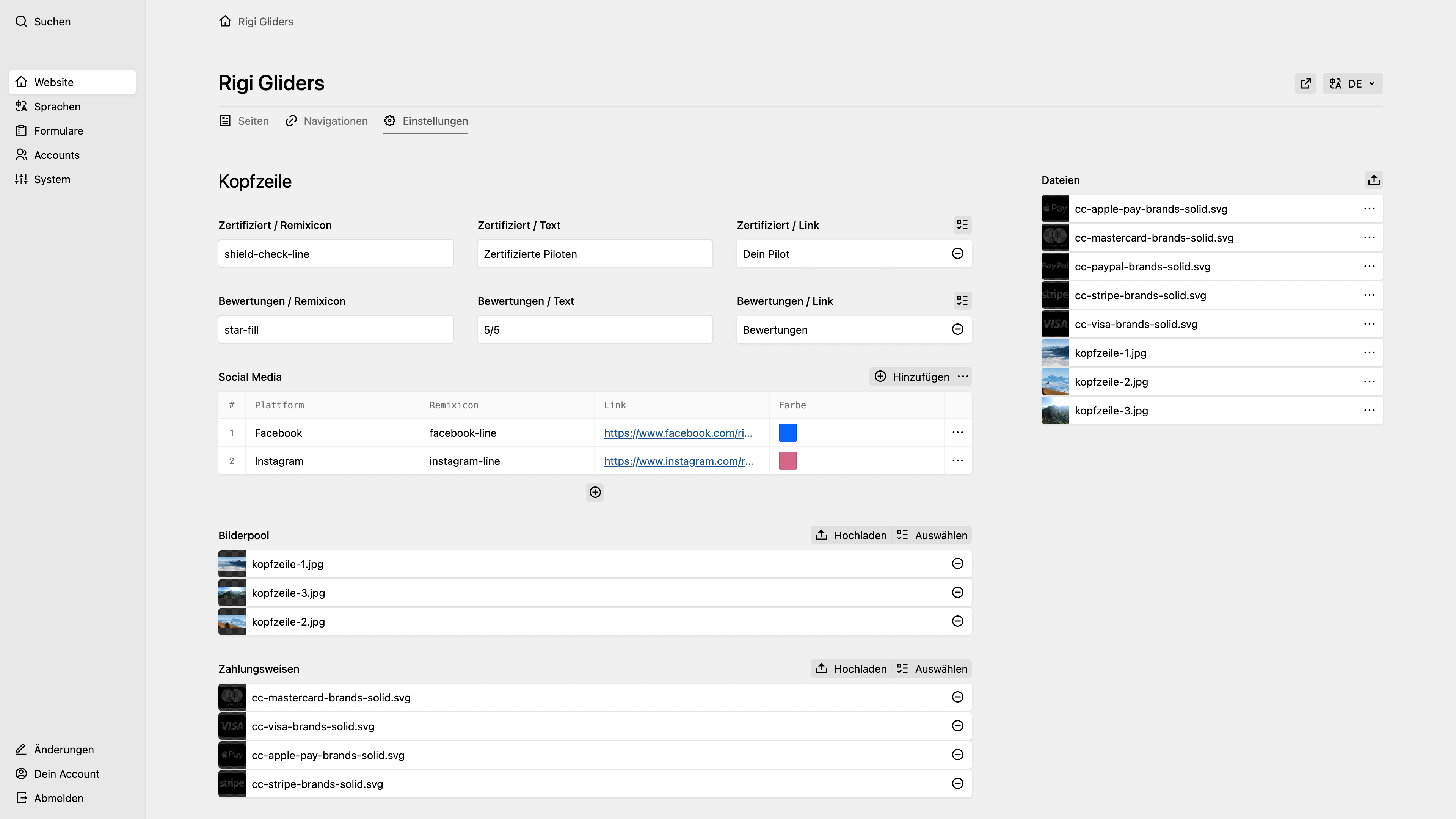
Task: Open link picker for Zertifiziert / Link
Action: [962, 225]
